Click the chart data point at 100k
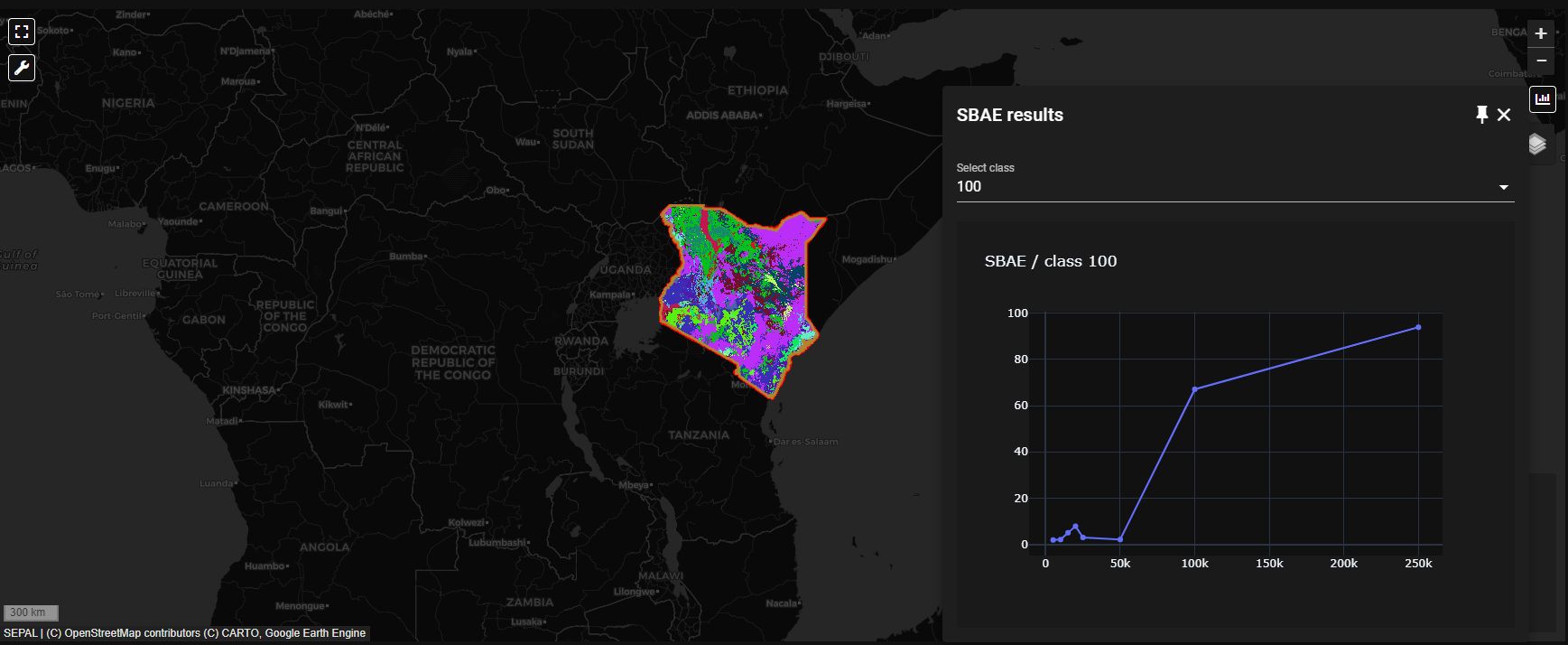The image size is (1568, 645). coord(1194,389)
